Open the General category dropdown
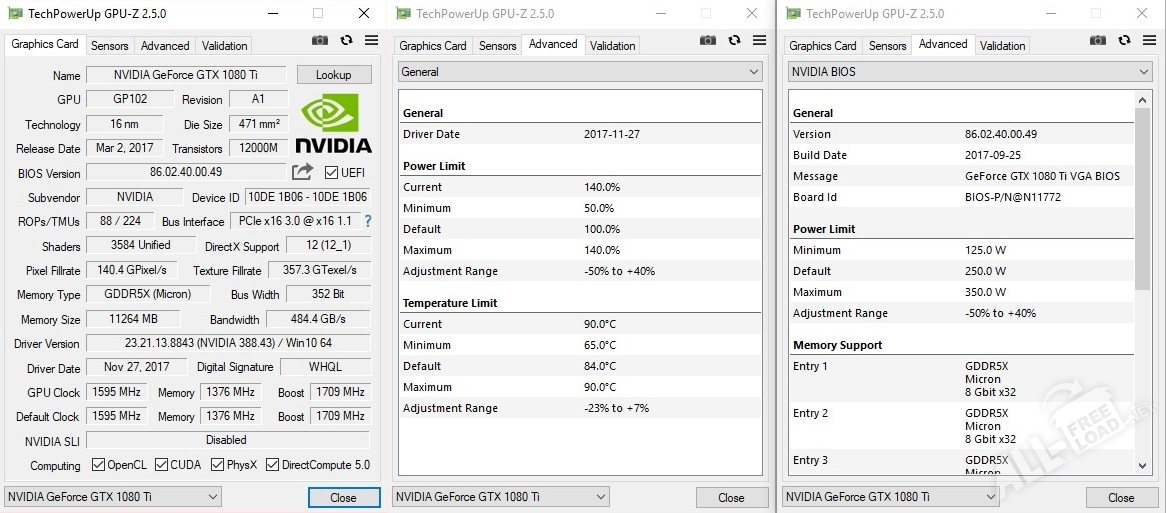Viewport: 1166px width, 513px height. 581,72
